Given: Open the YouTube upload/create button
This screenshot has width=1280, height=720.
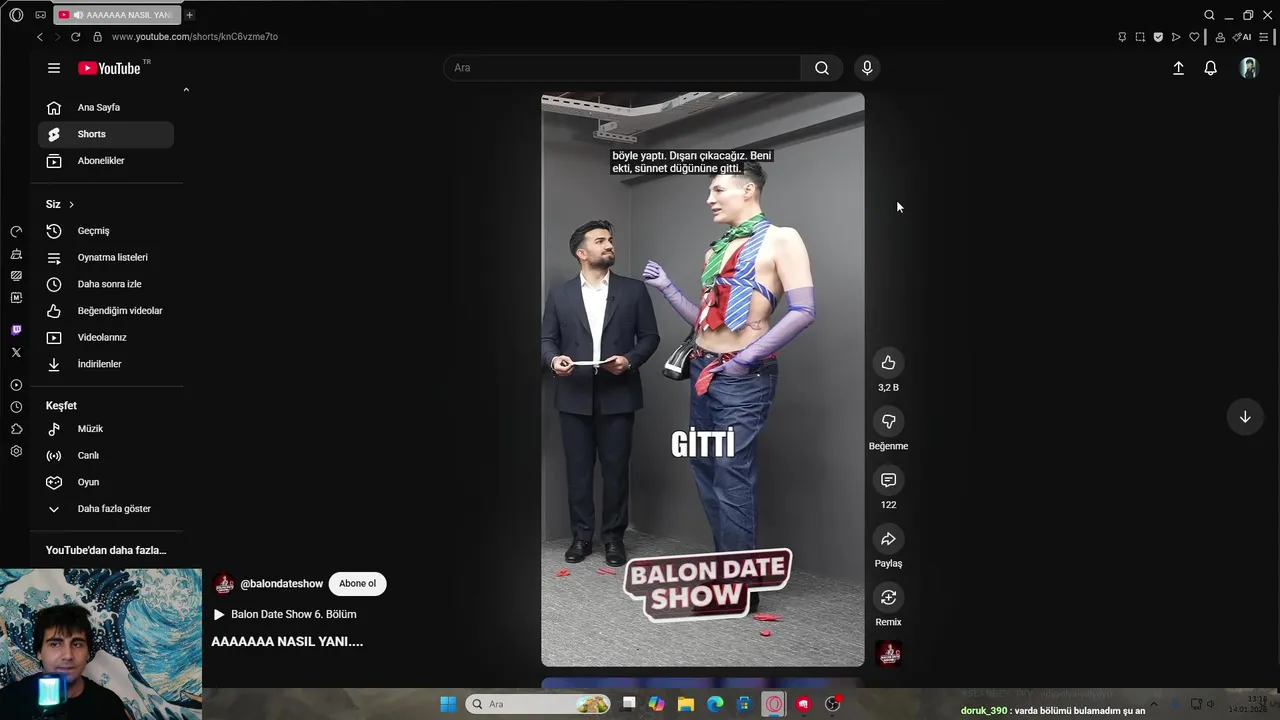Looking at the screenshot, I should coord(1178,68).
